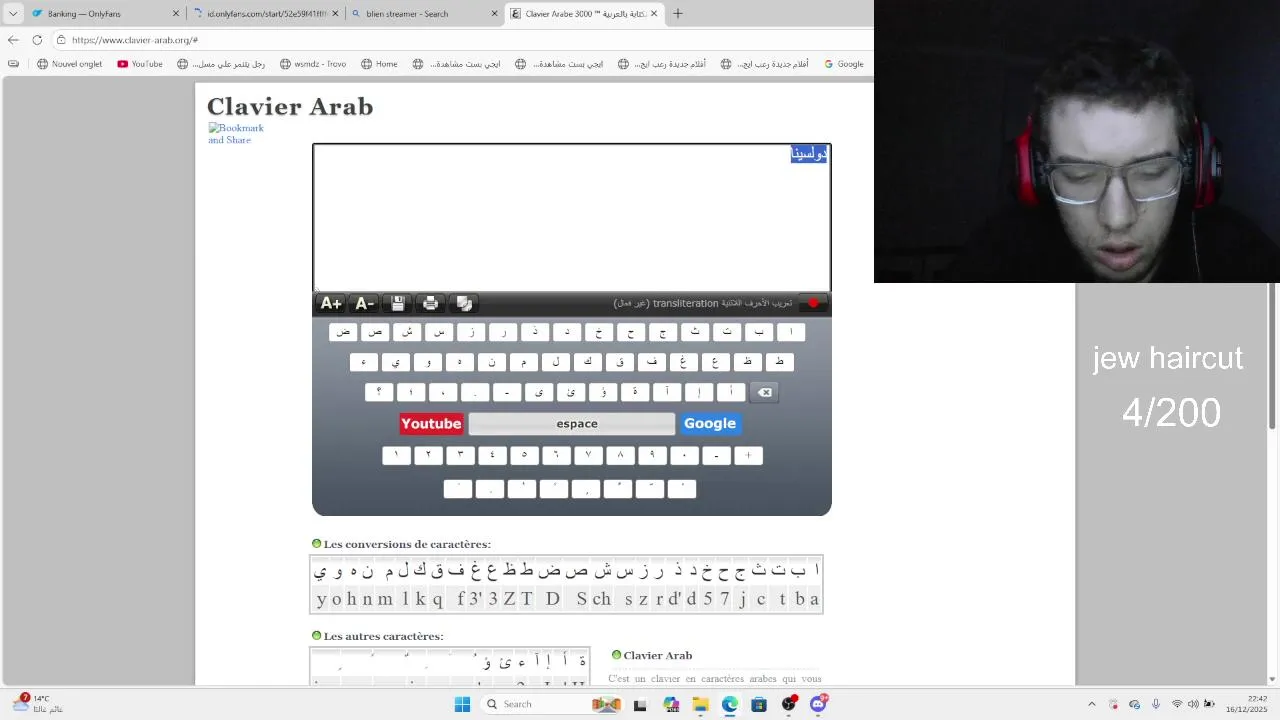
Task: Click the copy text icon in keyboard toolbar
Action: coord(464,303)
